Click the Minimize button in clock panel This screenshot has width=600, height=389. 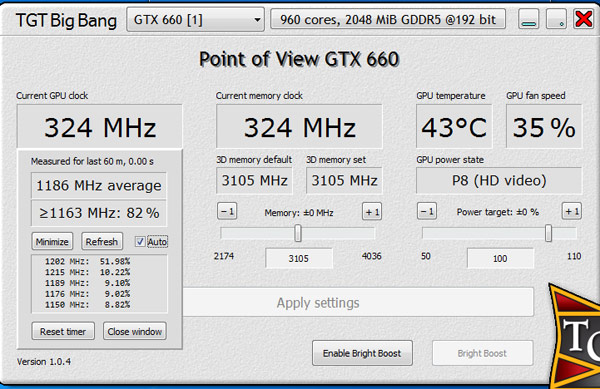point(52,242)
